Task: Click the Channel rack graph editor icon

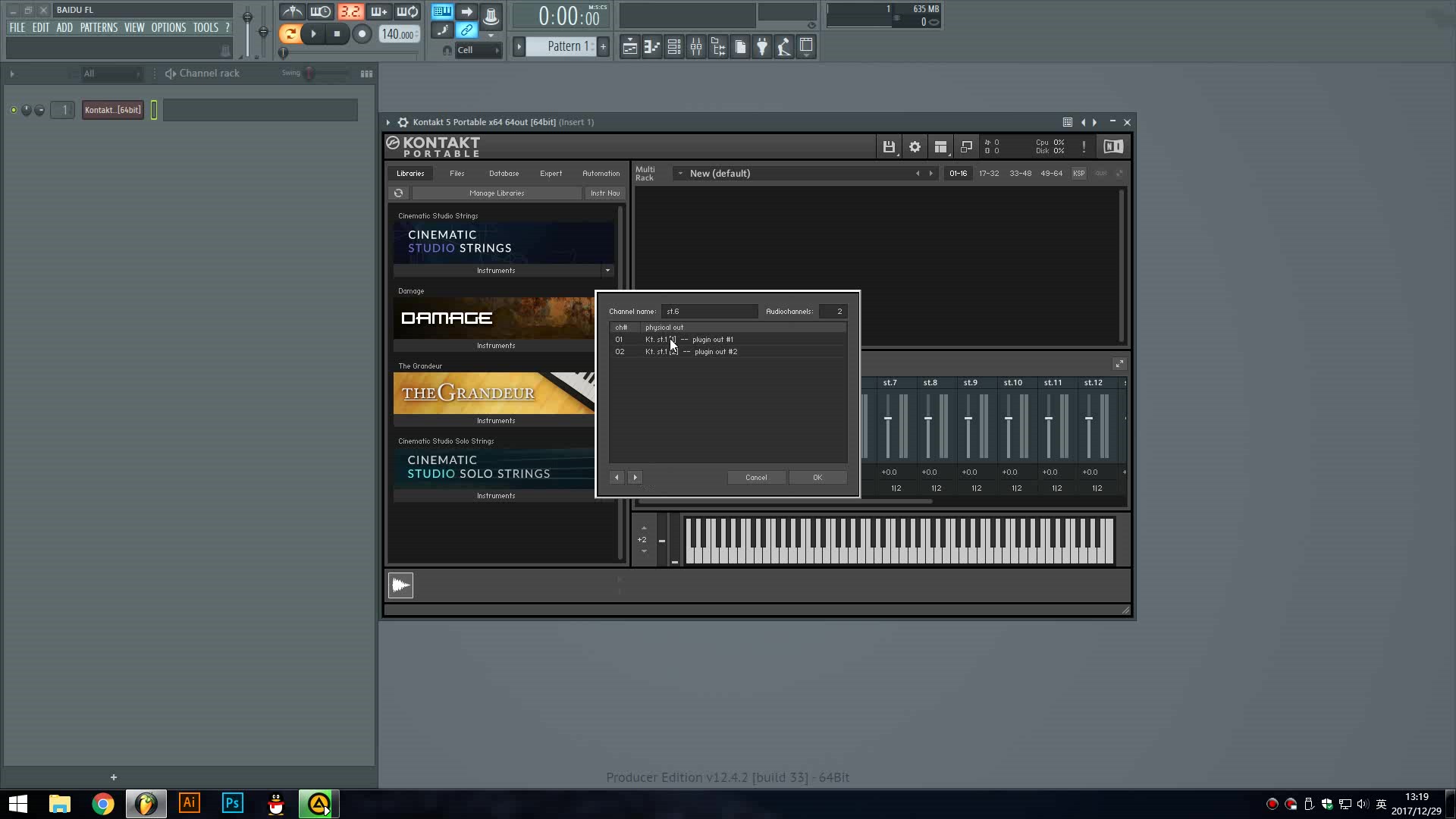Action: (366, 74)
